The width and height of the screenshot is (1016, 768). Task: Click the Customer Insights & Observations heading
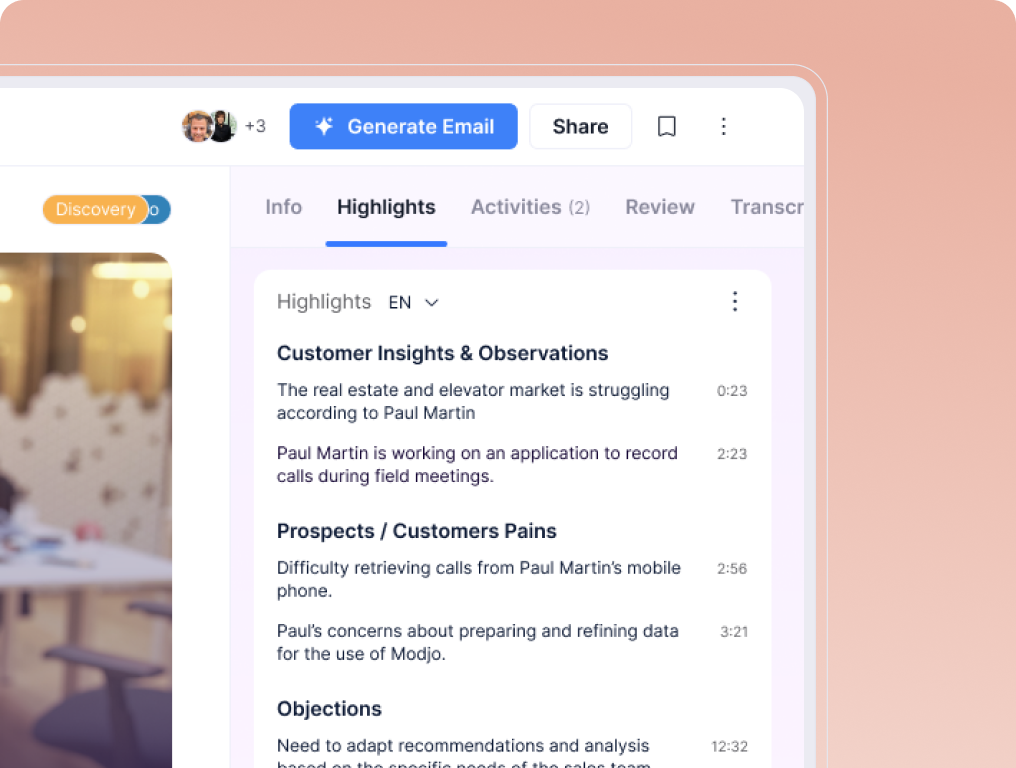[443, 353]
